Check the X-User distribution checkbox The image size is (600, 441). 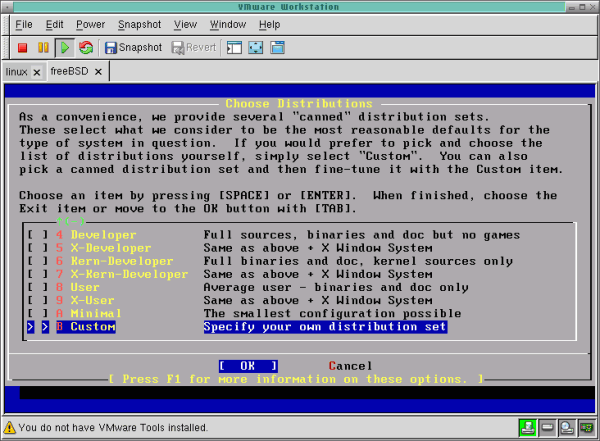tap(38, 301)
